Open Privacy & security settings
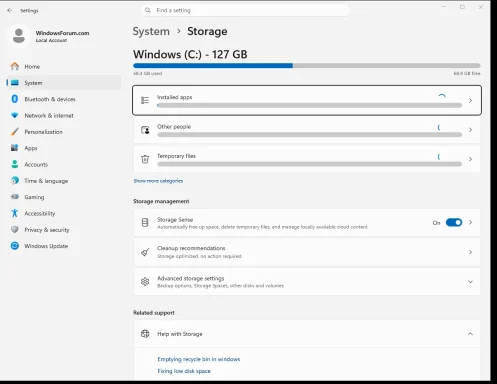 (x=63, y=229)
